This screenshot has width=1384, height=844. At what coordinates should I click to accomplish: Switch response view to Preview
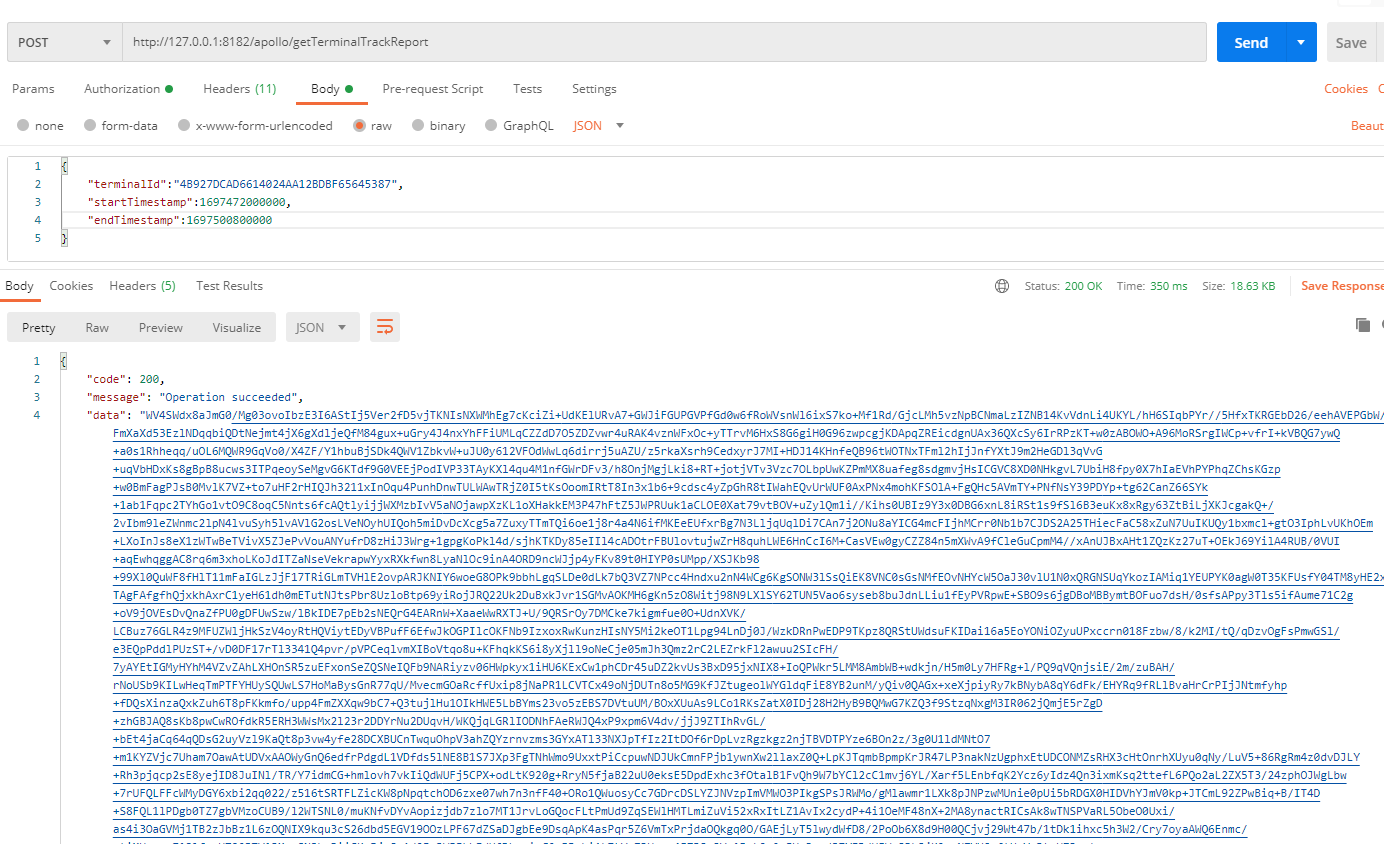160,327
